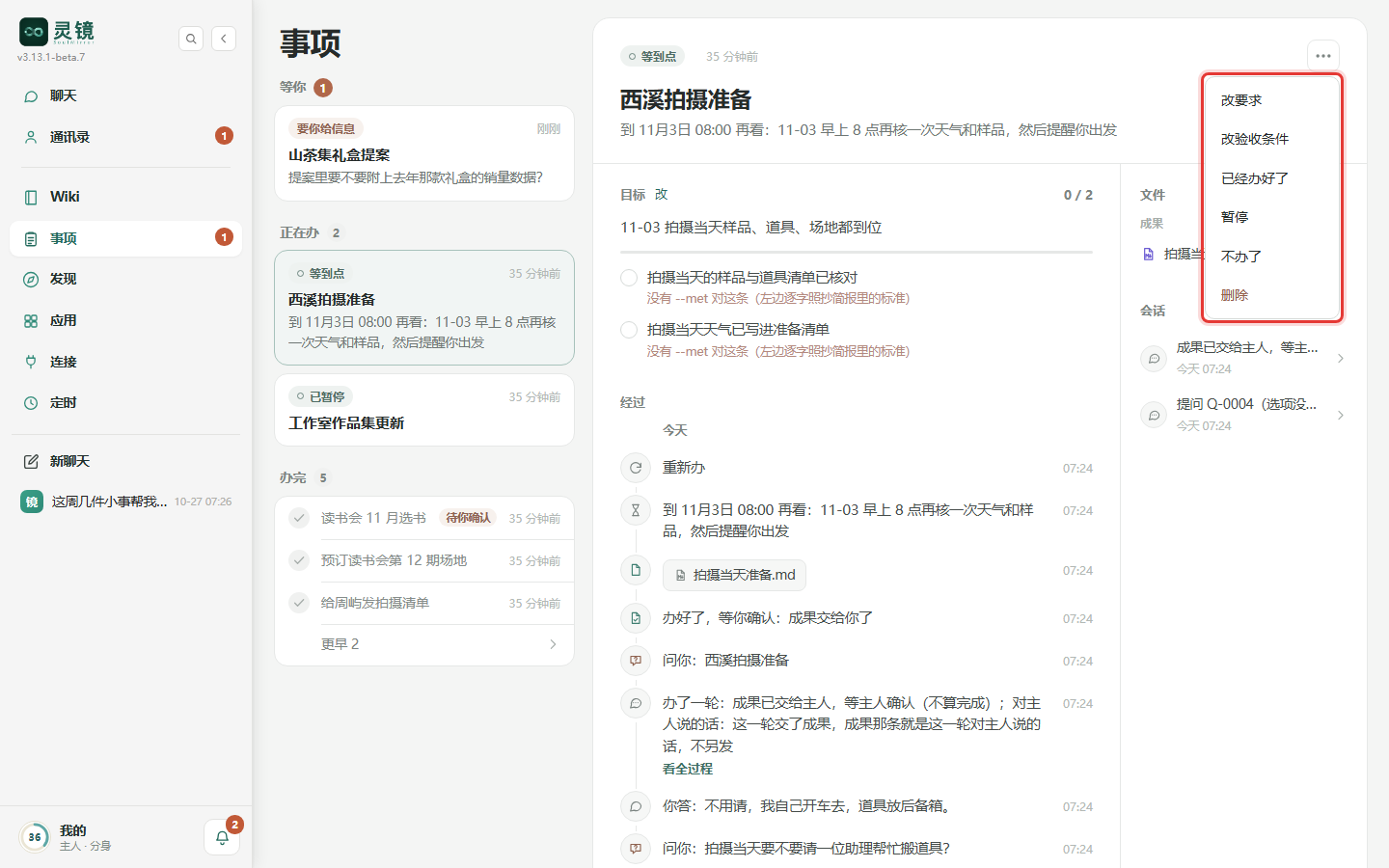Start a 新聊天
This screenshot has height=868, width=1389.
125,461
